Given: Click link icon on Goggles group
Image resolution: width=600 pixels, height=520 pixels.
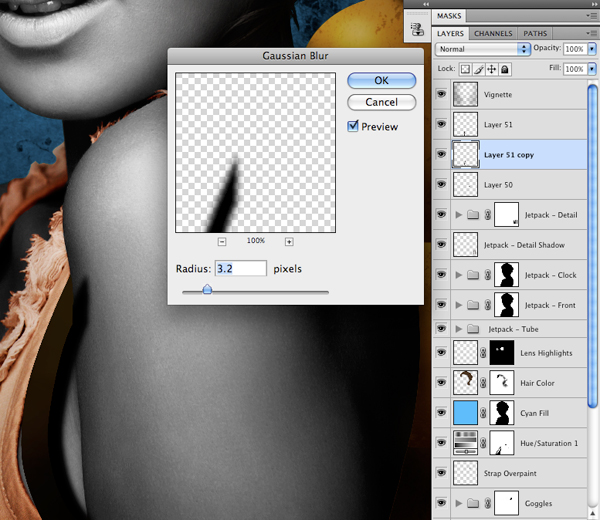Looking at the screenshot, I should pyautogui.click(x=488, y=503).
